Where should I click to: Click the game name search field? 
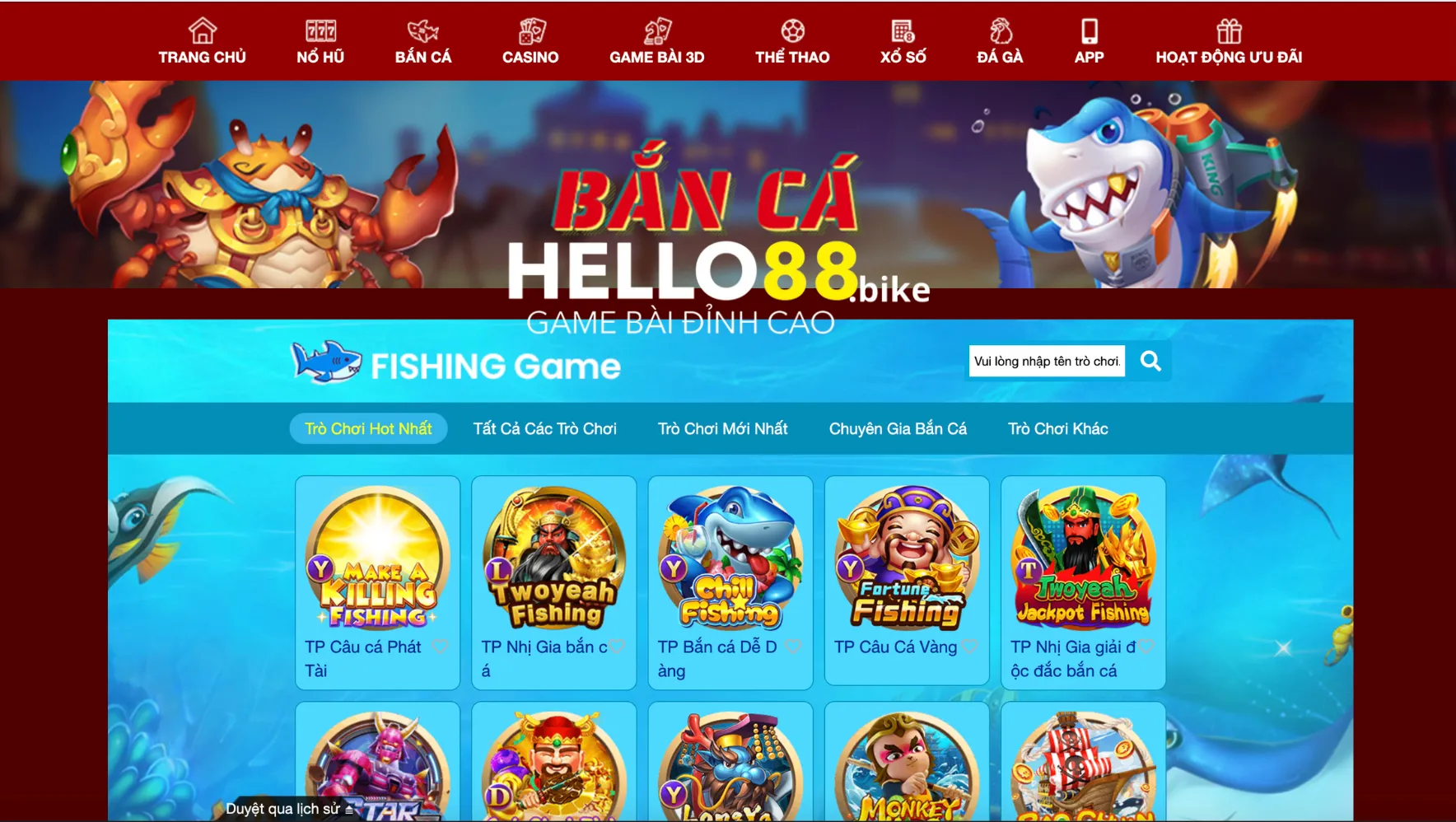coord(1047,361)
